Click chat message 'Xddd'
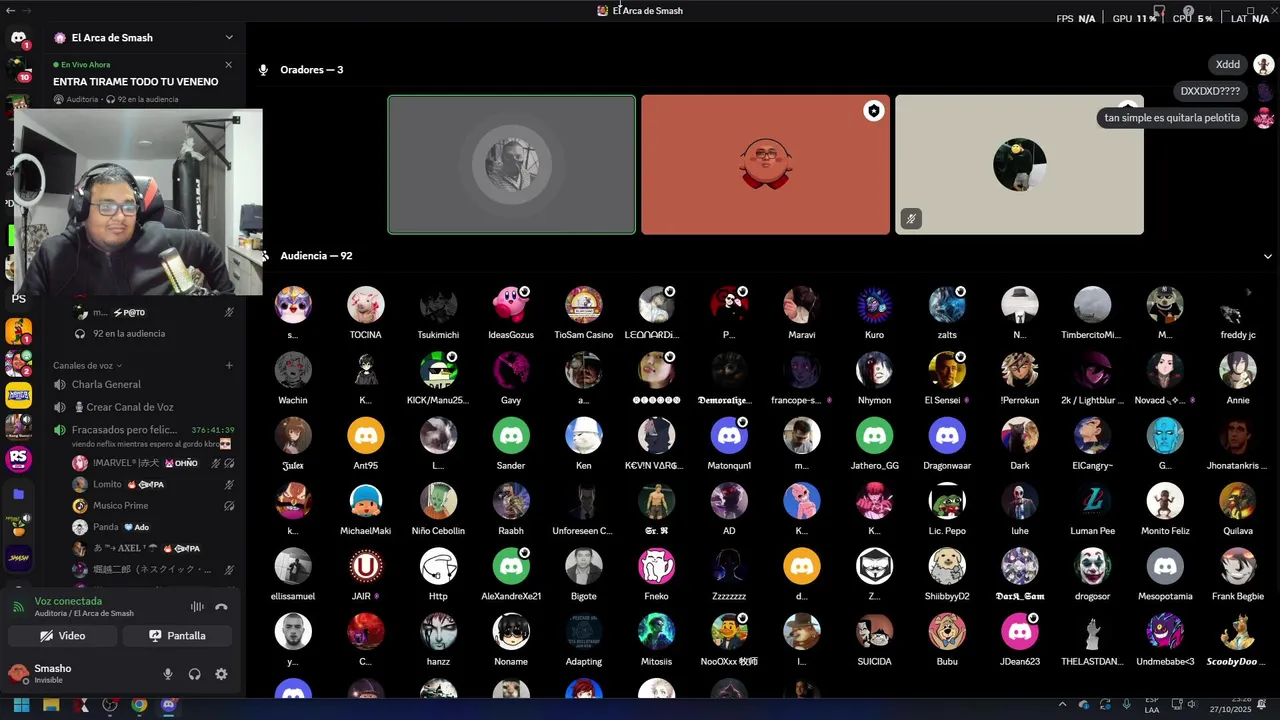This screenshot has width=1280, height=720. pos(1228,65)
